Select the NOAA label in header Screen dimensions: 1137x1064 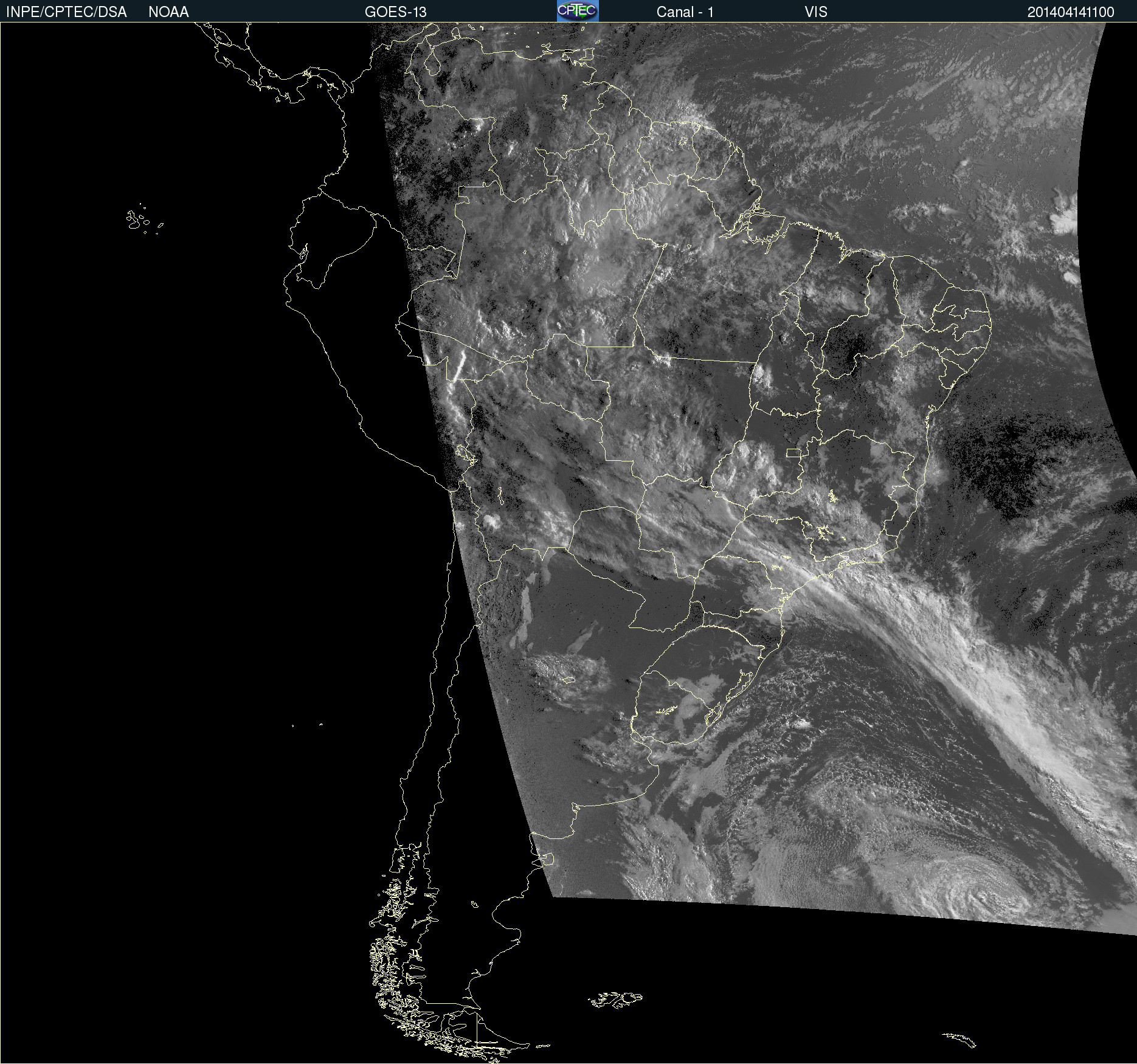tap(168, 12)
